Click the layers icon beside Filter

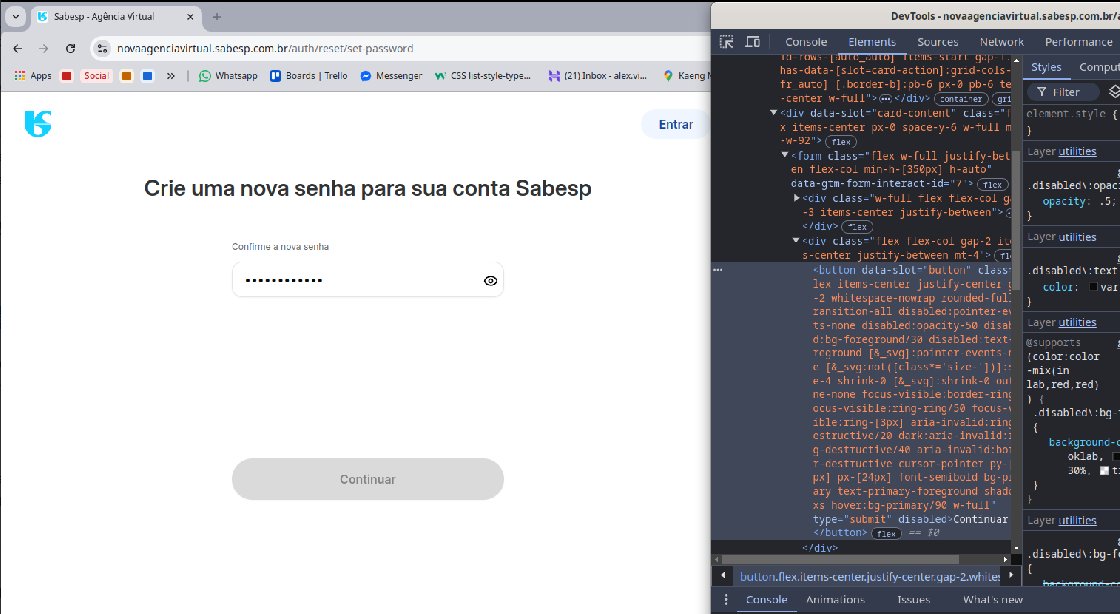pos(1114,92)
